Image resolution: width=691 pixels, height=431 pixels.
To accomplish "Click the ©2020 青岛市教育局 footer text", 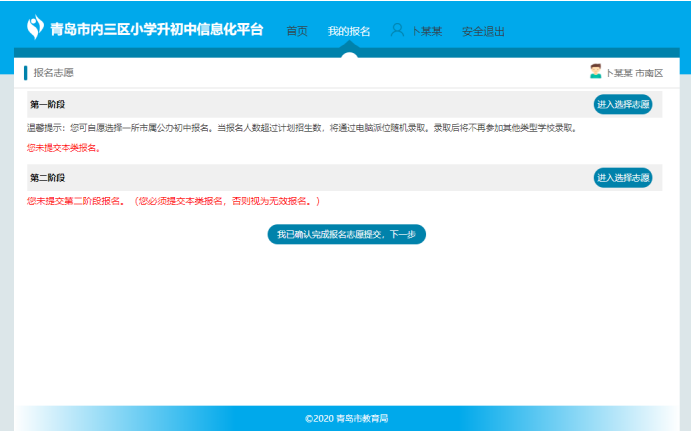I will [346, 418].
